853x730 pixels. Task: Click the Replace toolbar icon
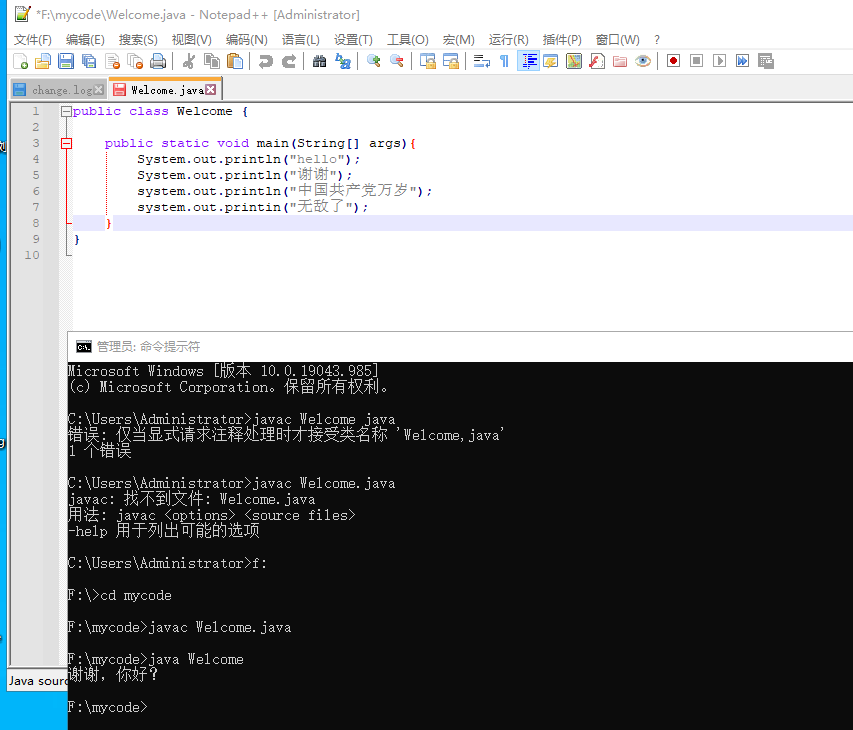click(343, 61)
